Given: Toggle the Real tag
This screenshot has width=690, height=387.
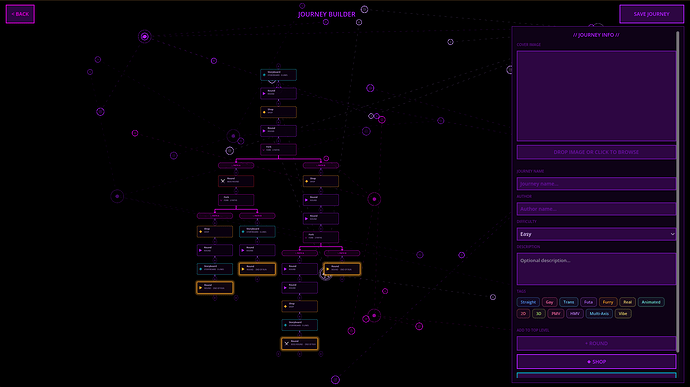Looking at the screenshot, I should pos(628,302).
